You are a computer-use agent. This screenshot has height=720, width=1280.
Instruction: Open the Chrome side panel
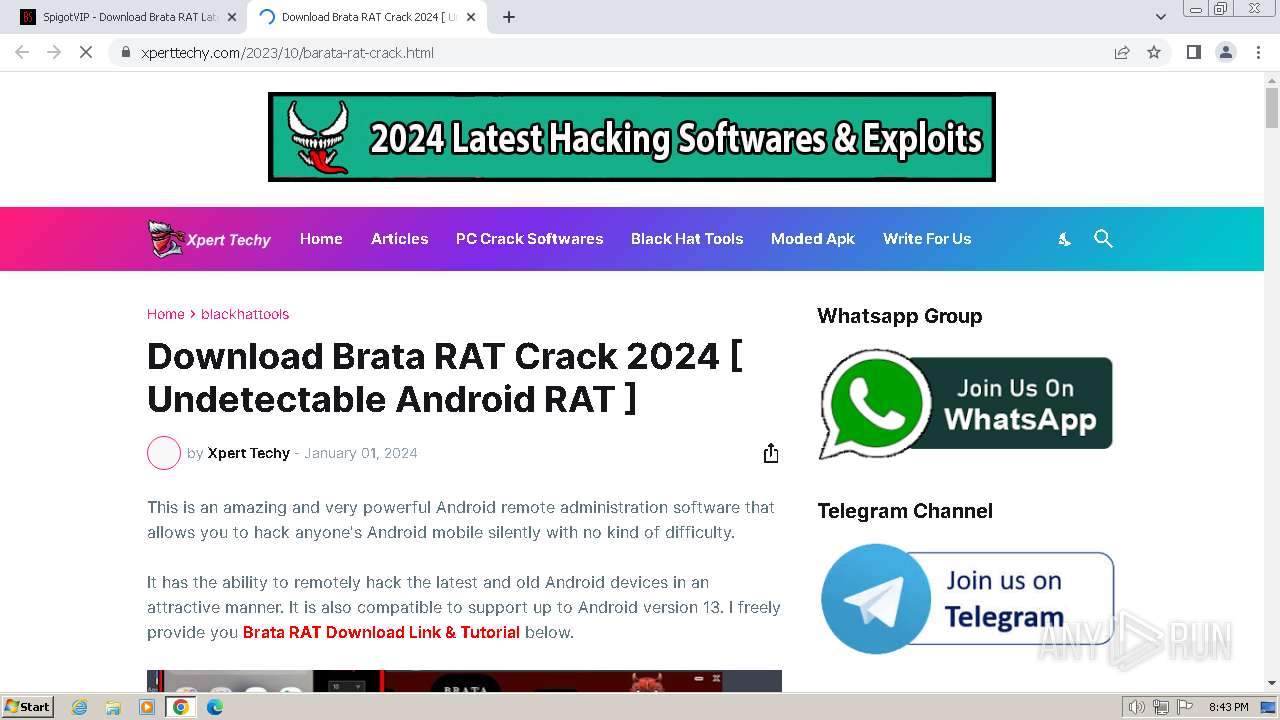click(x=1193, y=52)
